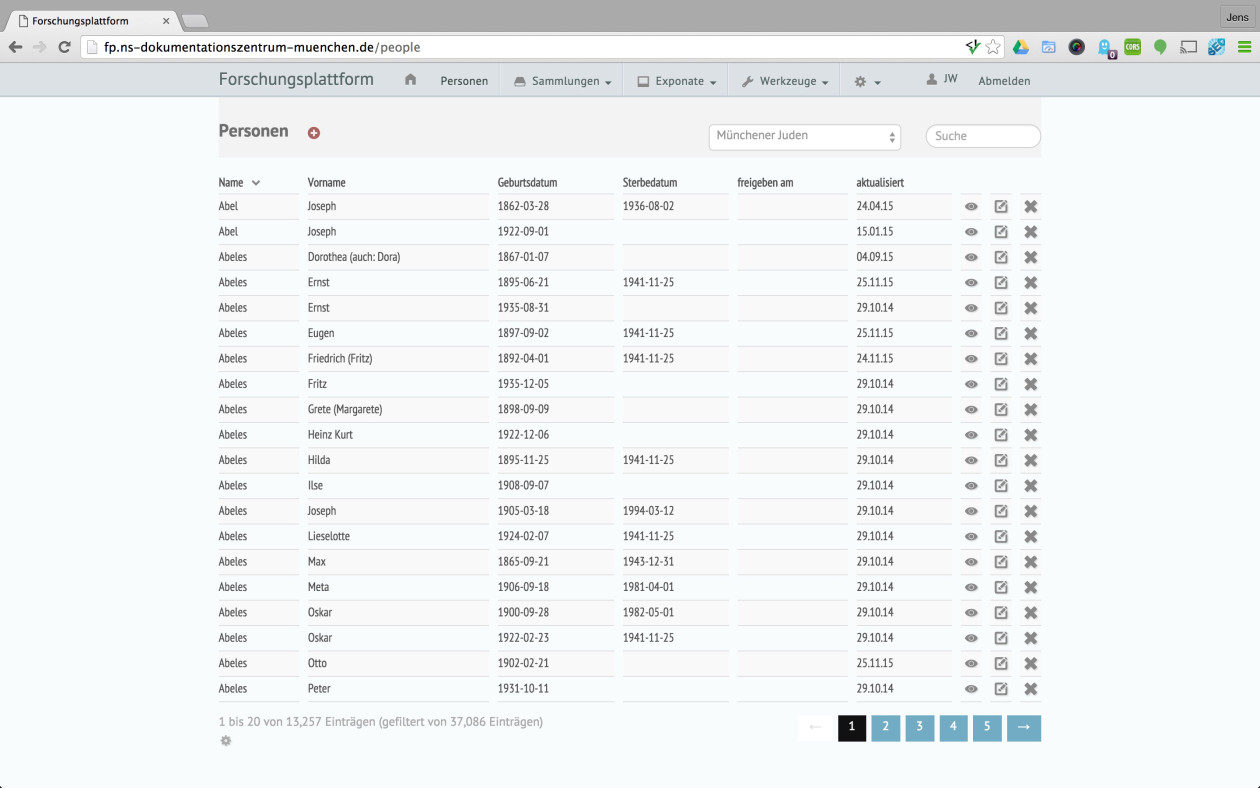Go to the next page arrow
Image resolution: width=1260 pixels, height=788 pixels.
[x=1024, y=727]
